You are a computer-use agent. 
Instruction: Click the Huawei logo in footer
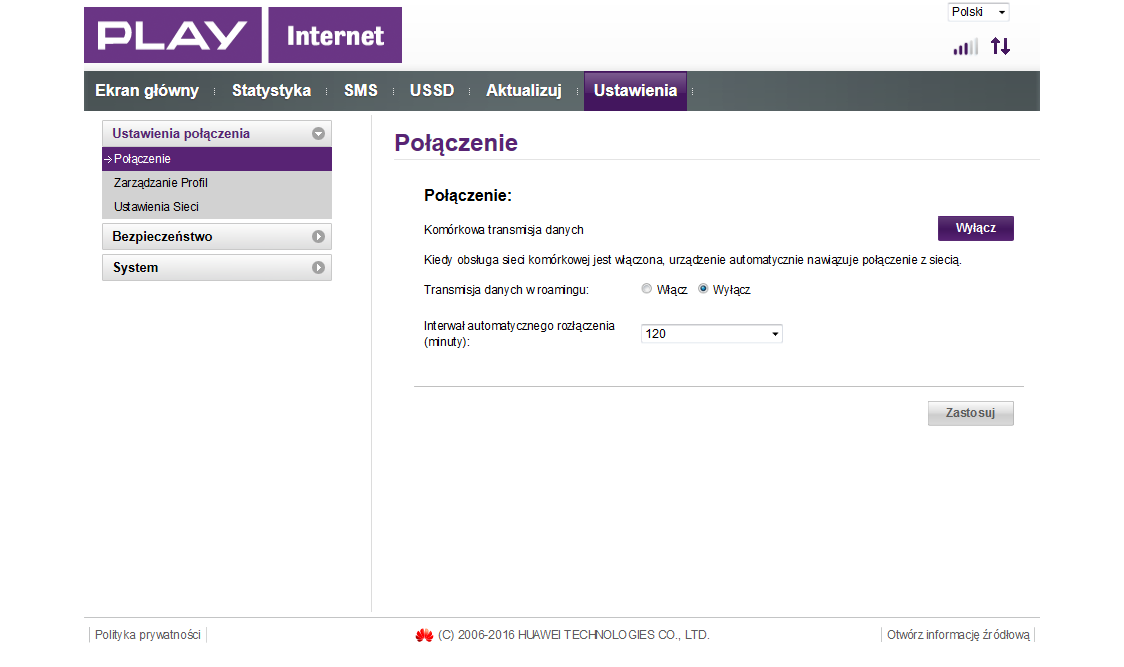(x=424, y=635)
